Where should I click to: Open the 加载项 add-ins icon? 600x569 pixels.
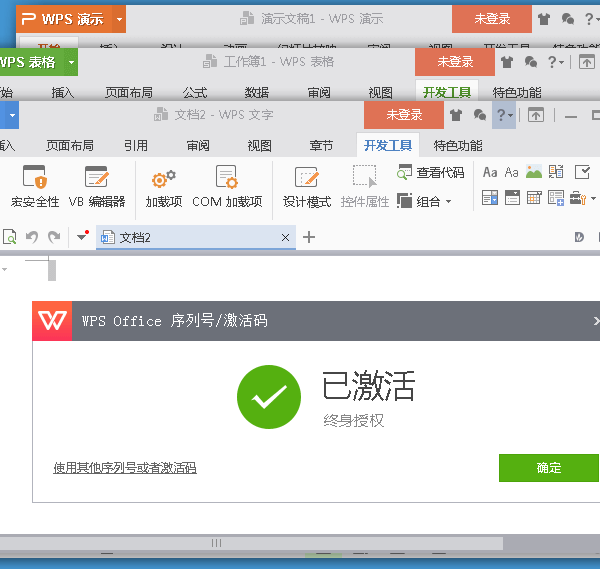point(163,187)
